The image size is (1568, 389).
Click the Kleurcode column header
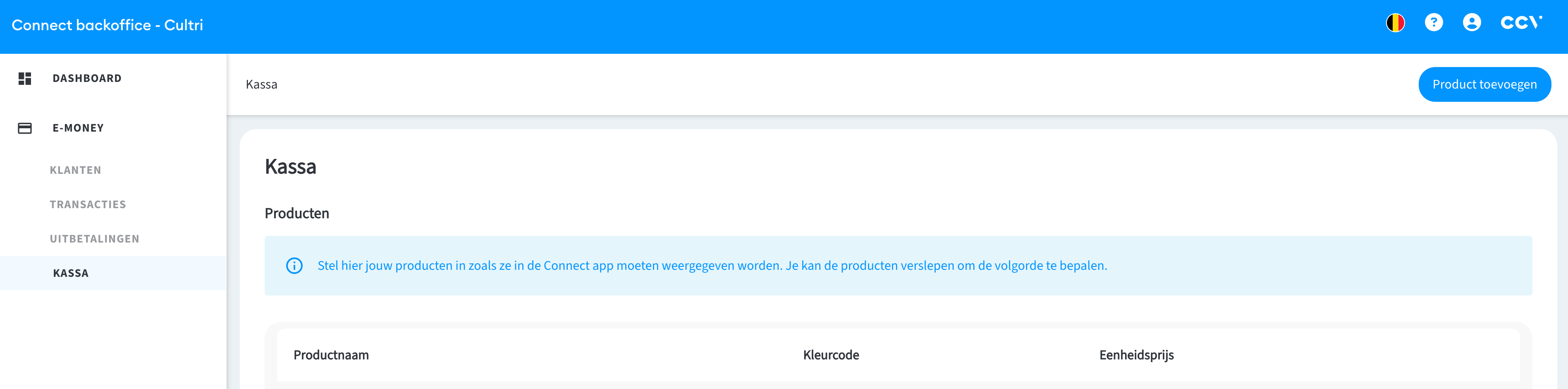click(x=831, y=355)
